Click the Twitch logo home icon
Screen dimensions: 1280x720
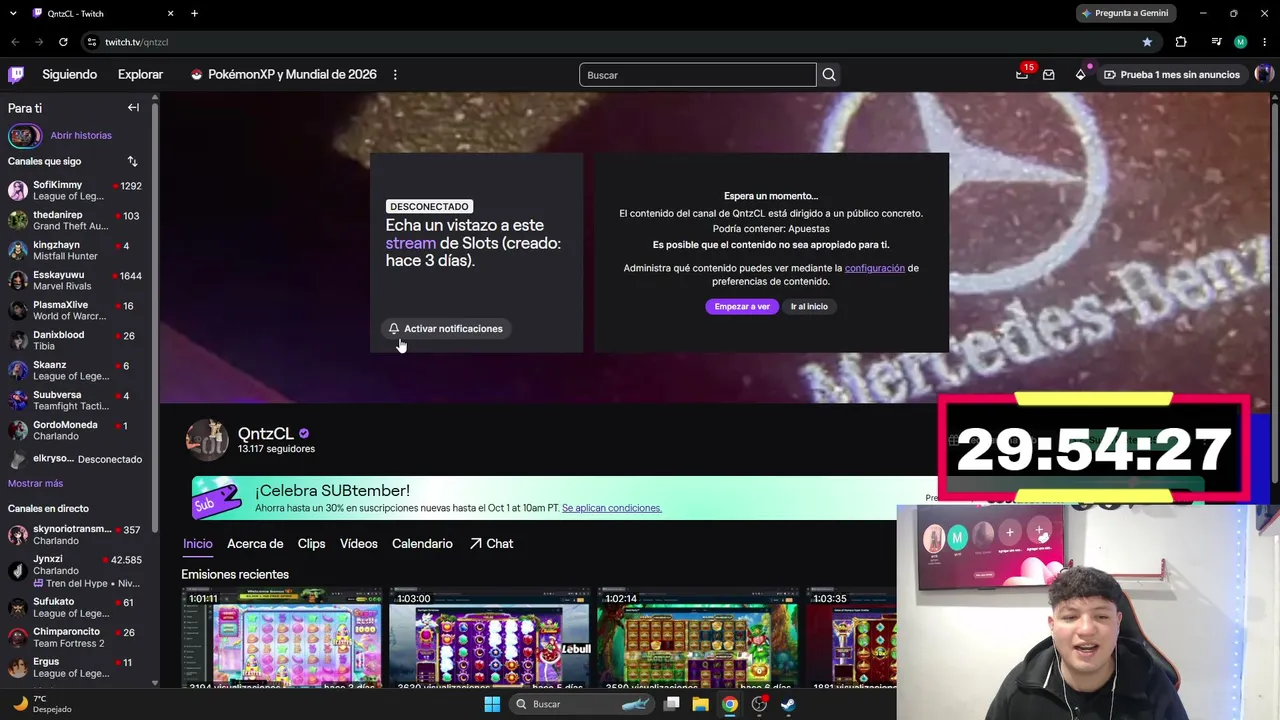click(x=16, y=75)
